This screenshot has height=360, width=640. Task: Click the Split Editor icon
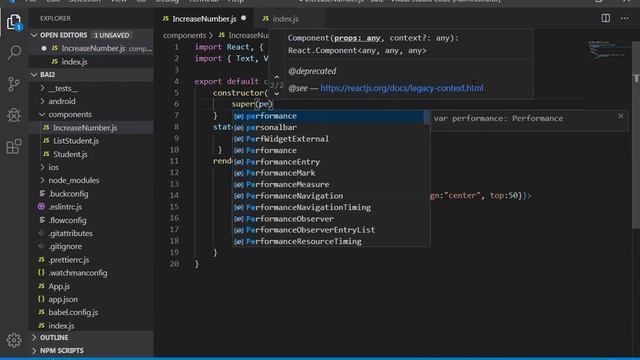pyautogui.click(x=606, y=18)
